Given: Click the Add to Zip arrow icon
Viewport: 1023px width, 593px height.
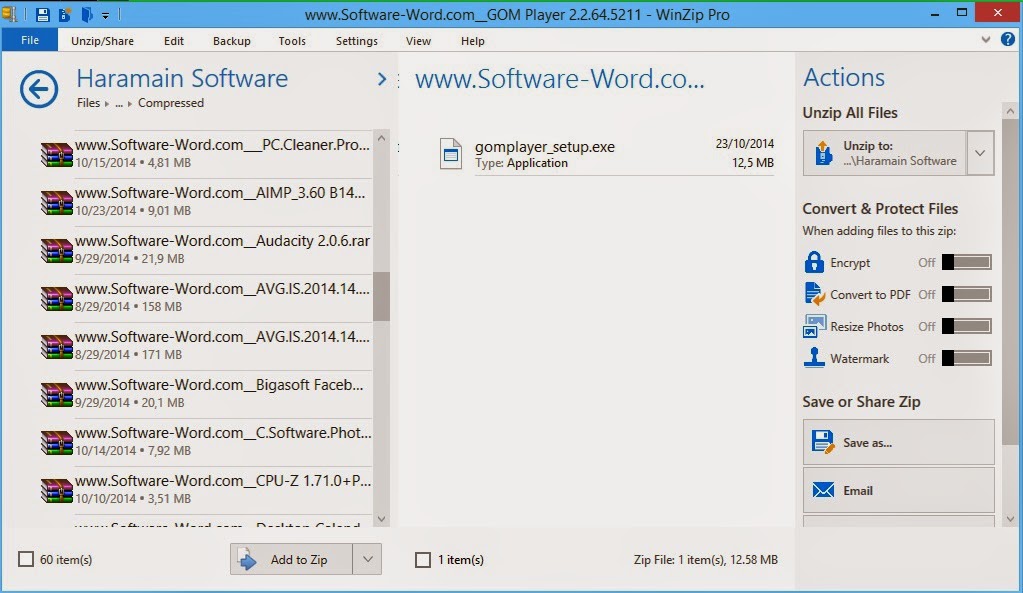Looking at the screenshot, I should coord(247,559).
